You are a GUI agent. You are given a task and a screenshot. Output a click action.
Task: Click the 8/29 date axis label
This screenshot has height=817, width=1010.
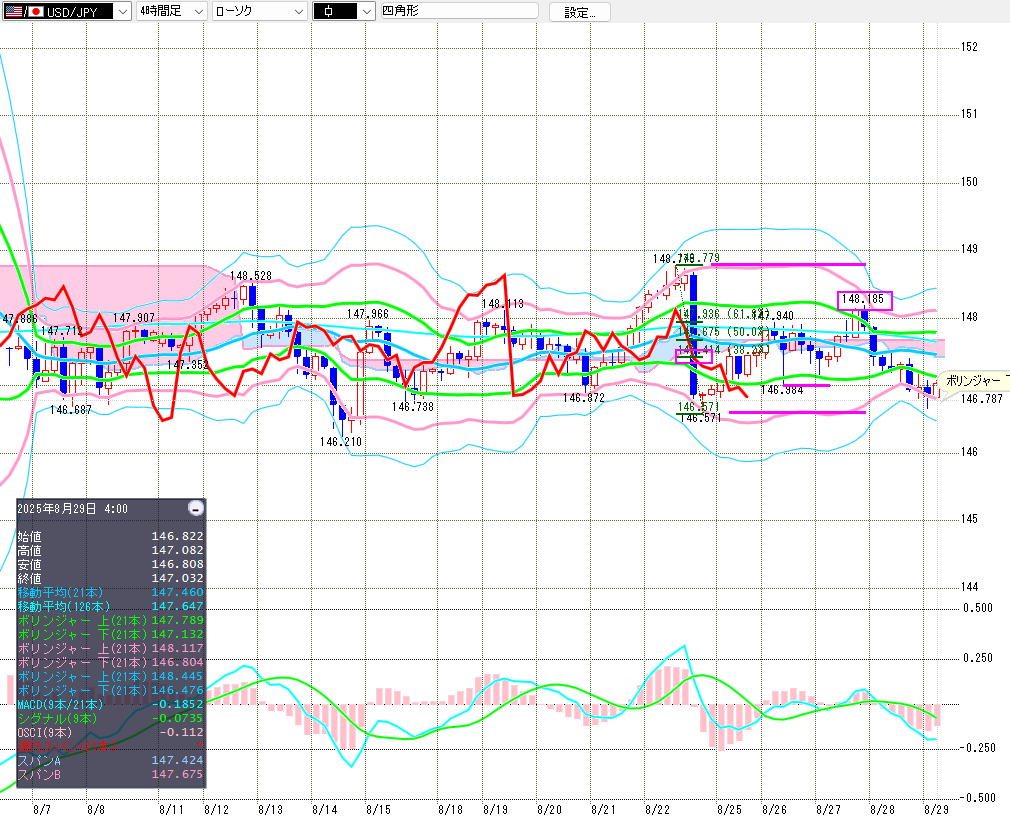[937, 809]
